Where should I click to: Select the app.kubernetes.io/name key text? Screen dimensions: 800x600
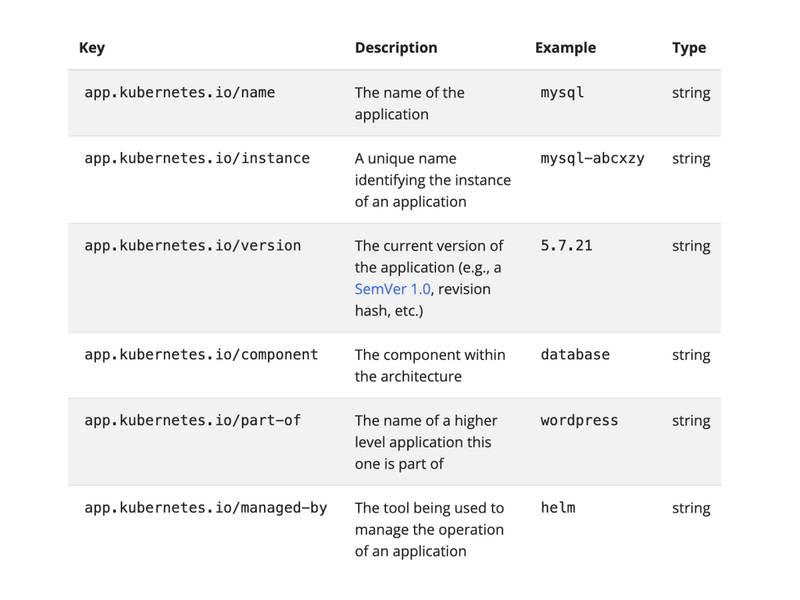pos(179,93)
